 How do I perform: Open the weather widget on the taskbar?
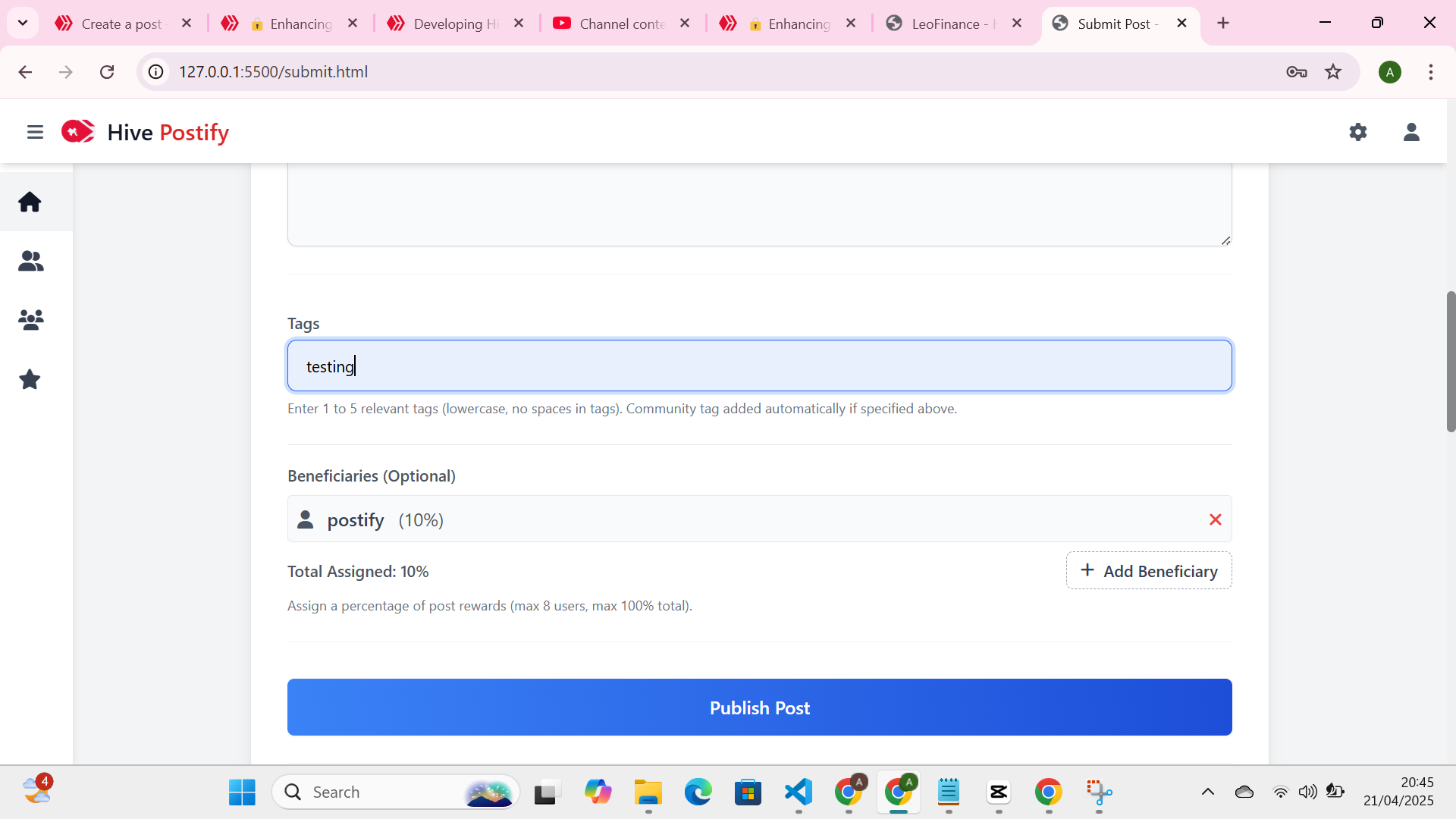coord(37,789)
